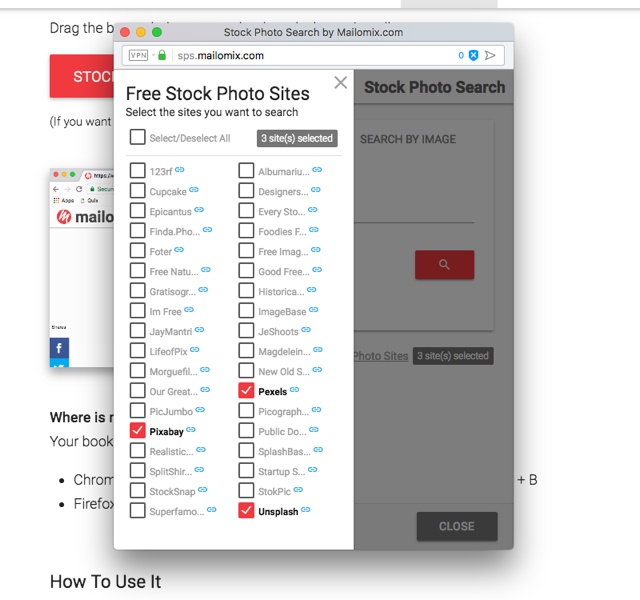Open the link icon next to Cupcake
Screen dimensions: 640x600
pyautogui.click(x=194, y=190)
